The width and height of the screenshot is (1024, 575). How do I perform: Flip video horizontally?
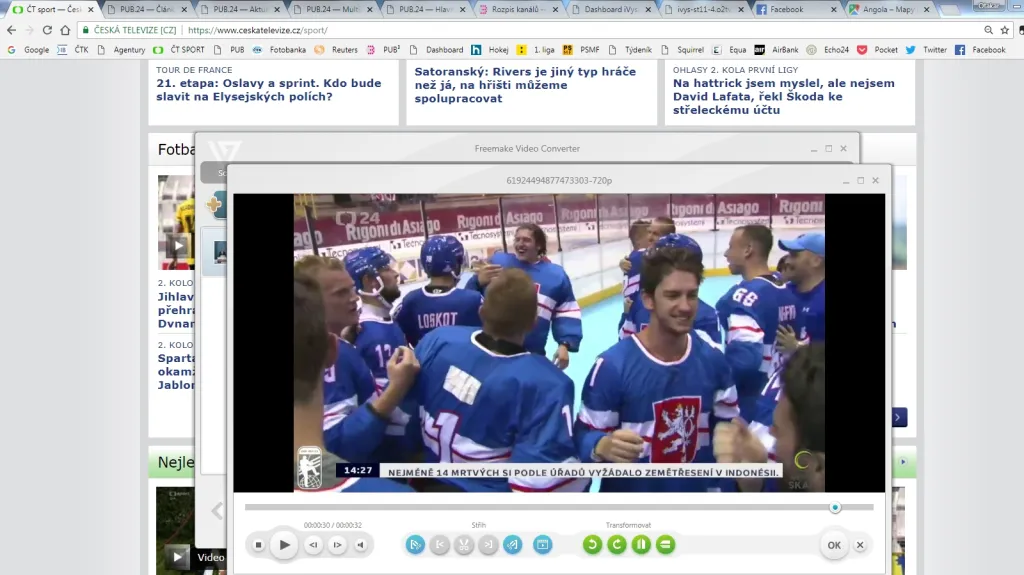(641, 545)
